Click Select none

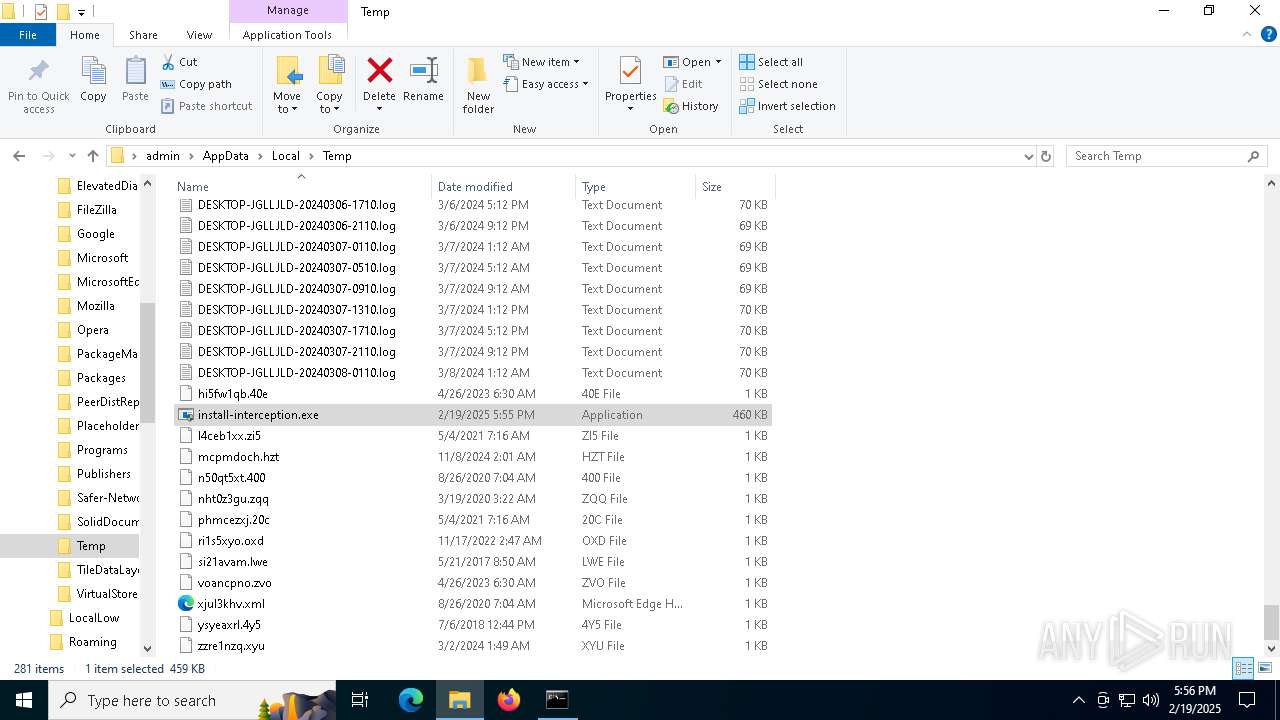778,84
